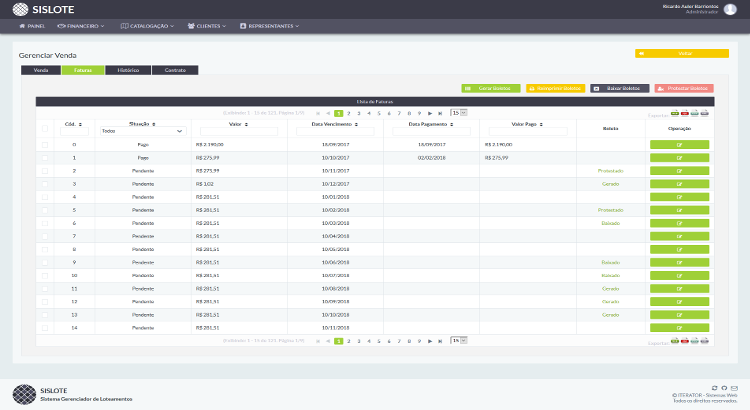Go to next page in upper paginator
Image resolution: width=750 pixels, height=410 pixels.
(430, 113)
